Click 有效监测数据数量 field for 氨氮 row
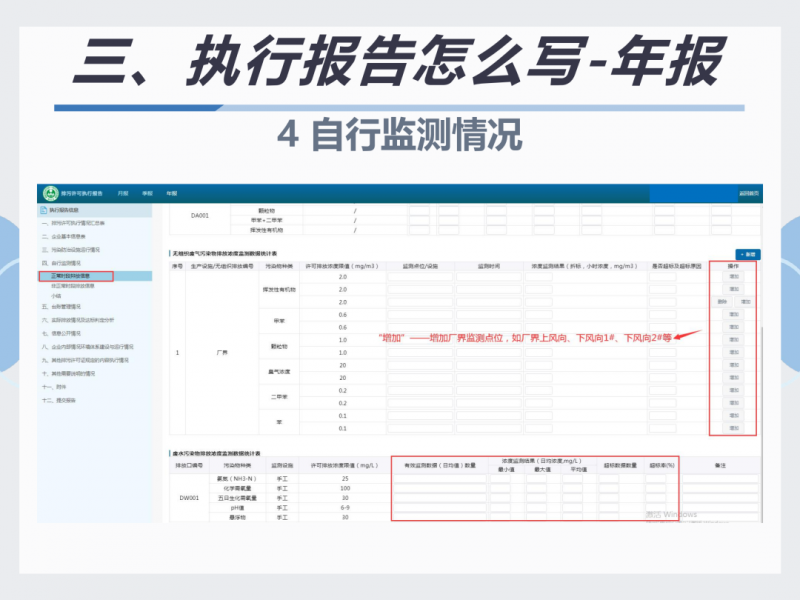 (440, 479)
